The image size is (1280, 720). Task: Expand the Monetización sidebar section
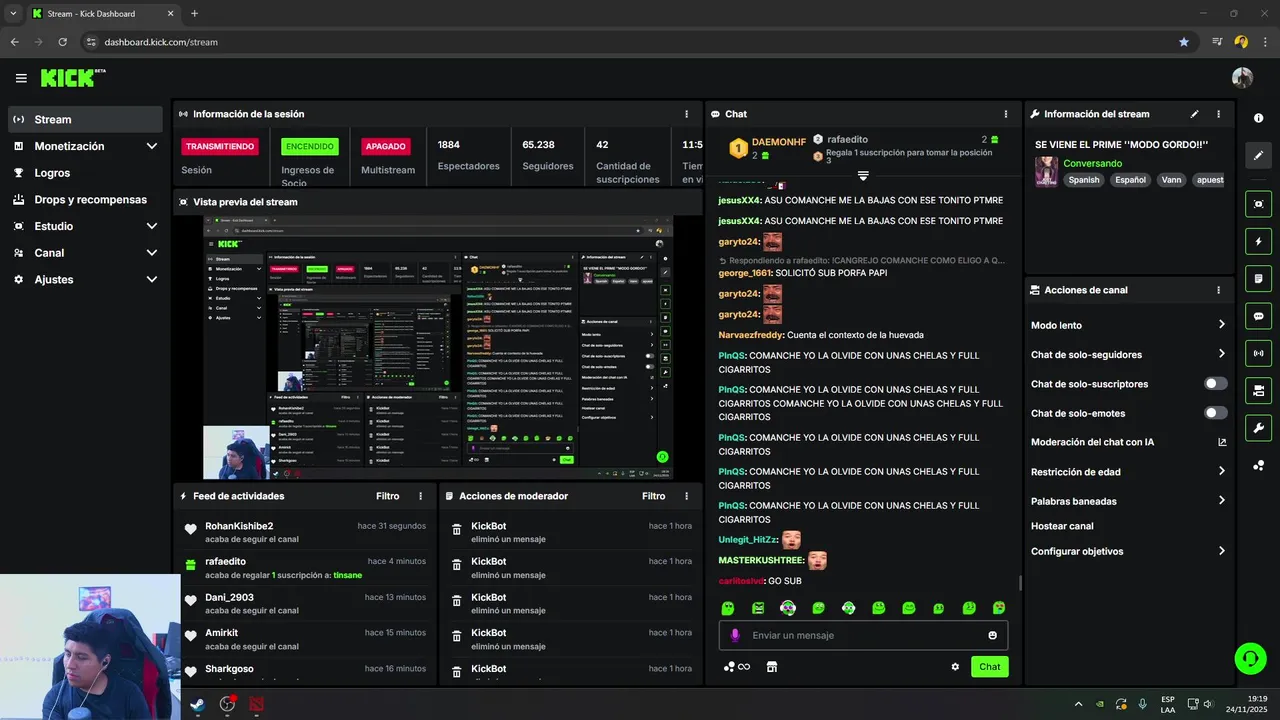click(151, 146)
